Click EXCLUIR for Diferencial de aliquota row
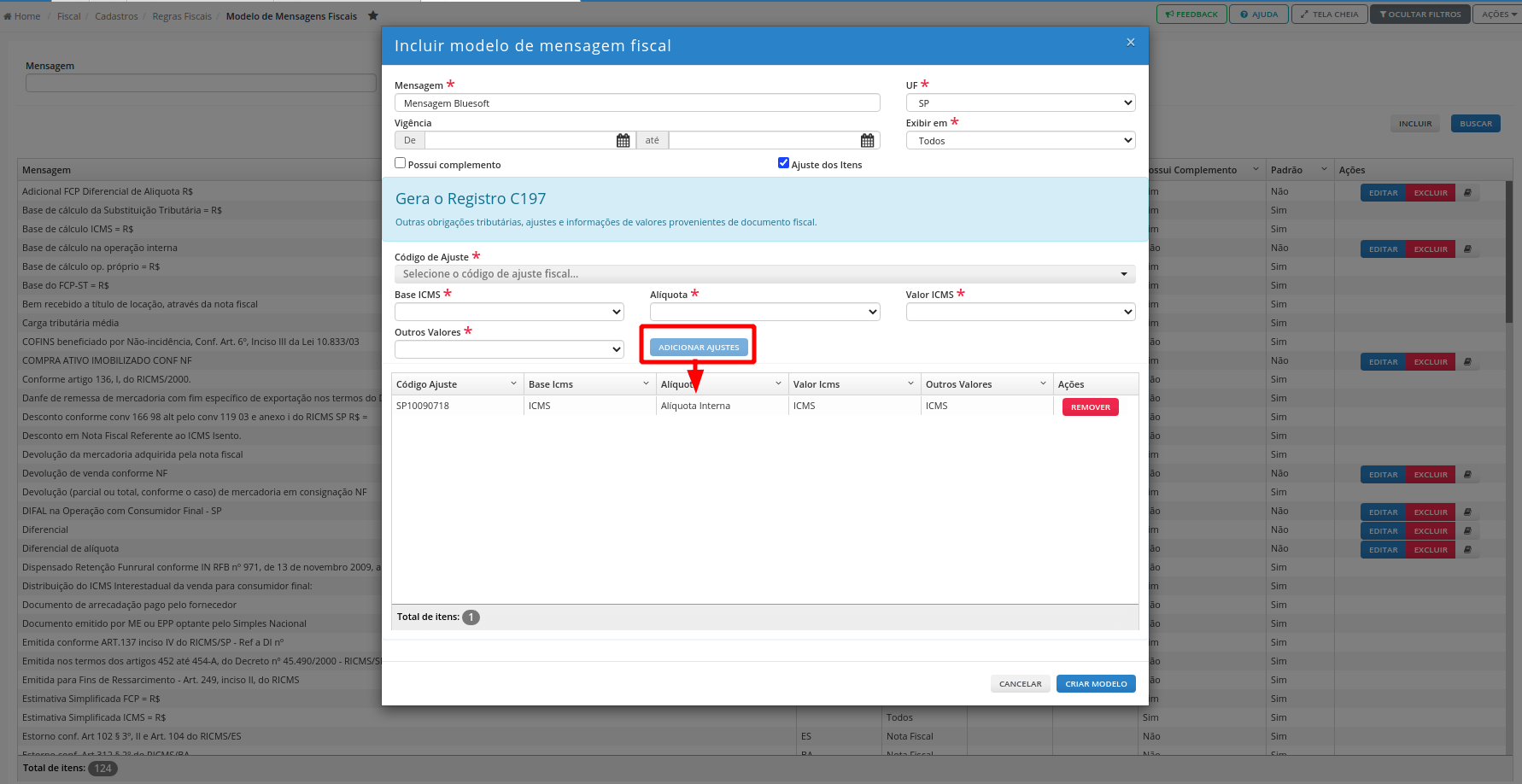This screenshot has height=784, width=1522. point(1431,550)
